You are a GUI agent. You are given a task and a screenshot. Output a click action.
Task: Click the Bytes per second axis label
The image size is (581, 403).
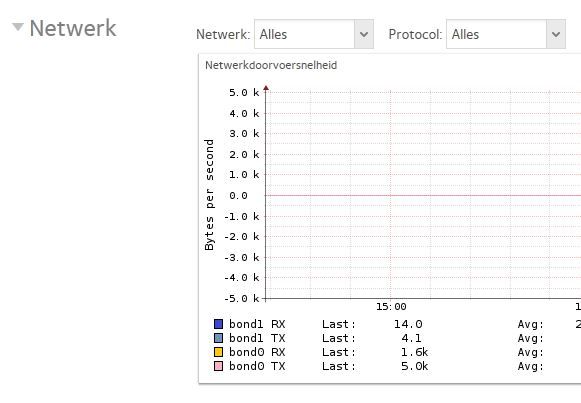point(209,195)
